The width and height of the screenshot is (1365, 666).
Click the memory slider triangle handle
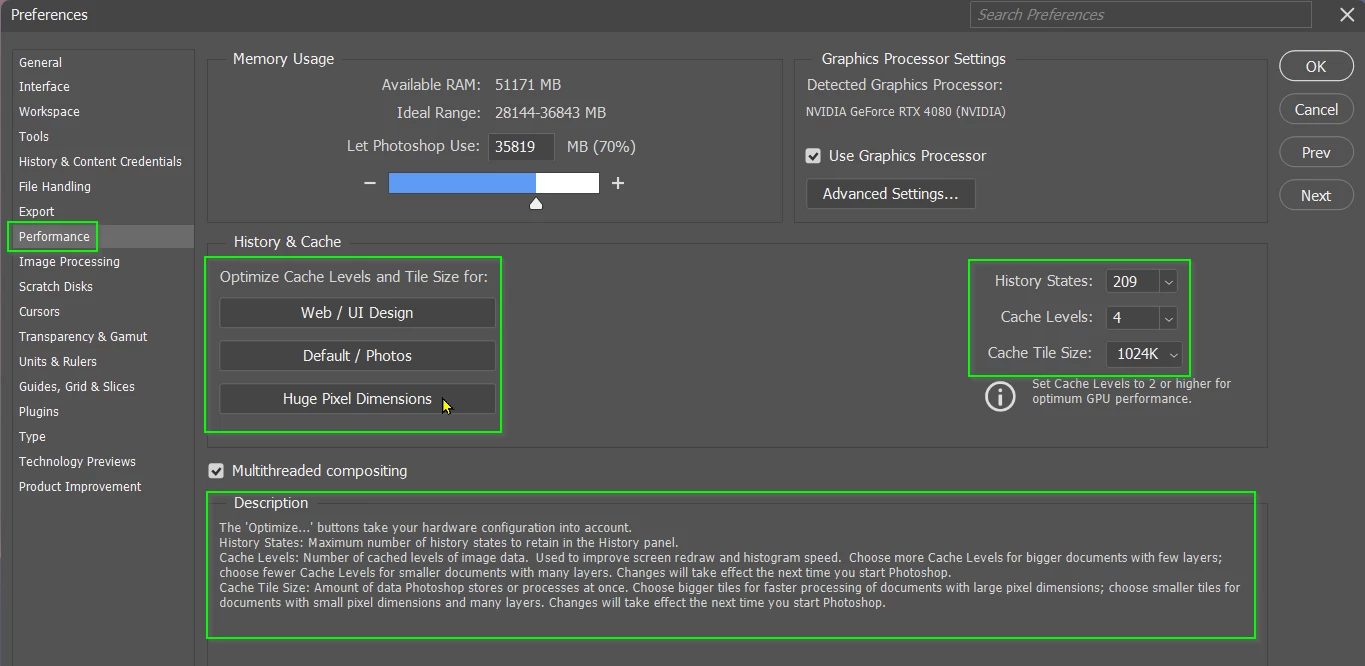pos(536,203)
